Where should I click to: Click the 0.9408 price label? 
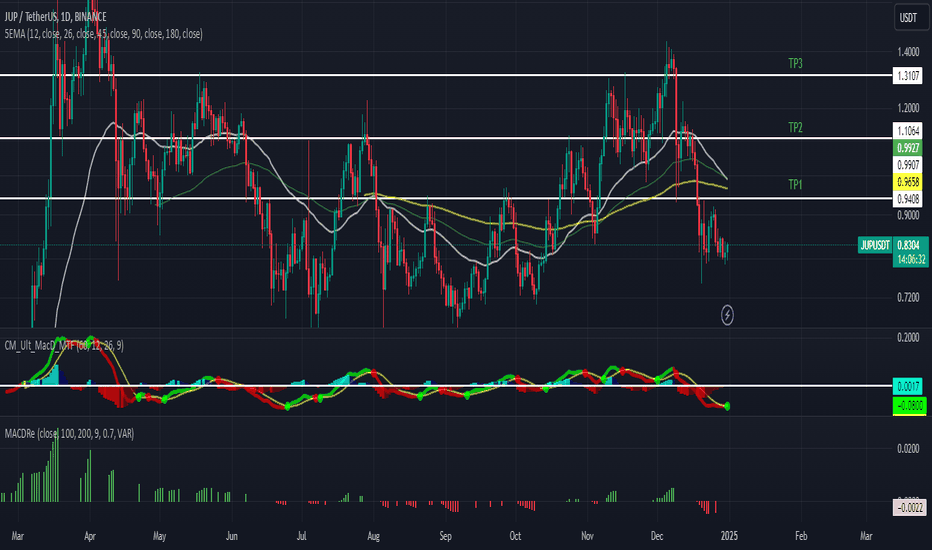[x=908, y=199]
